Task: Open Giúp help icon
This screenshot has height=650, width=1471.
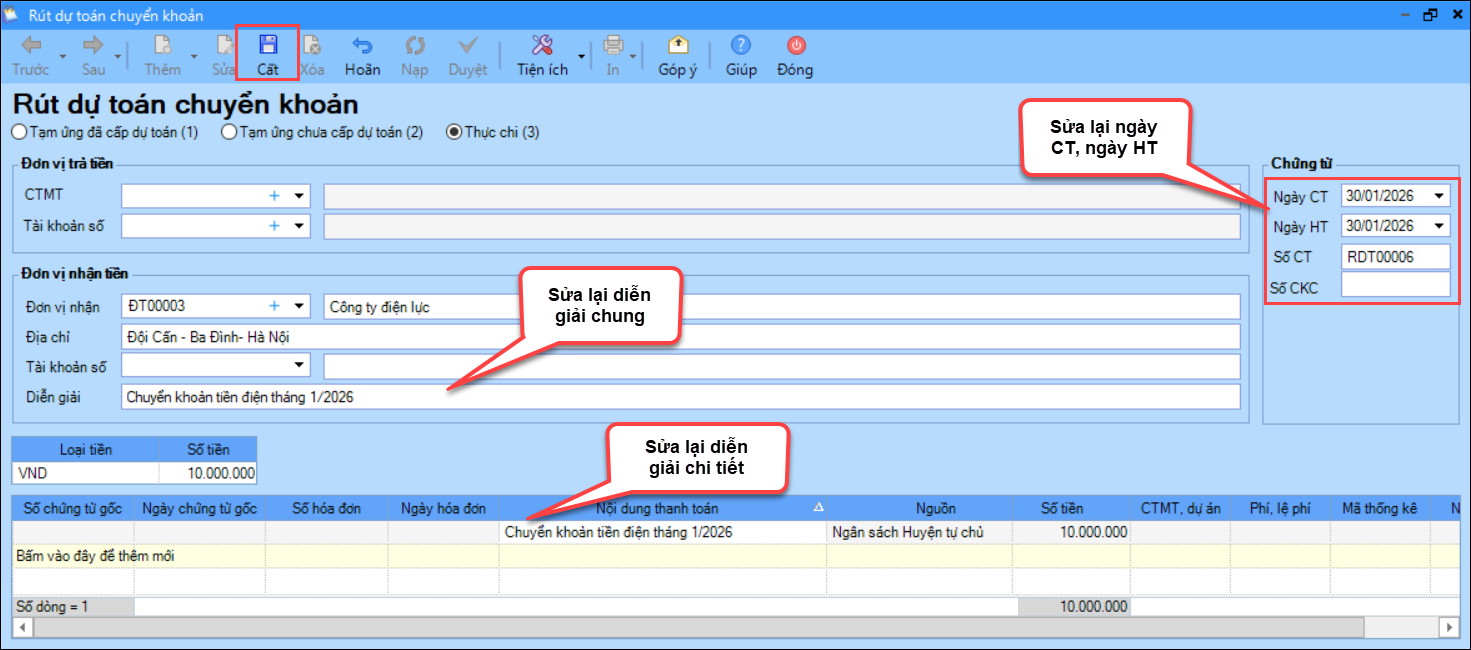Action: tap(740, 46)
